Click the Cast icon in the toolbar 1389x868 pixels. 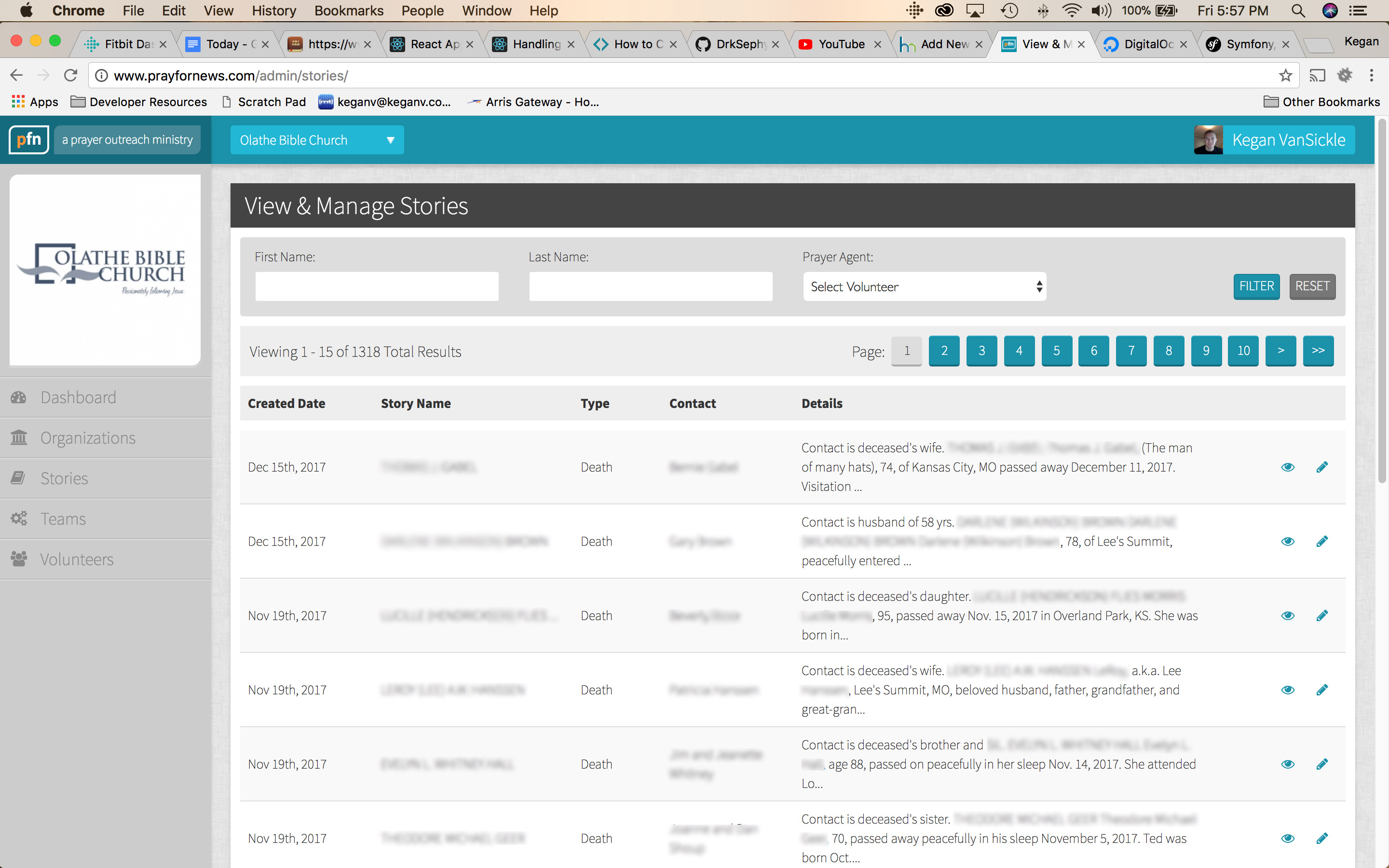pyautogui.click(x=1317, y=75)
